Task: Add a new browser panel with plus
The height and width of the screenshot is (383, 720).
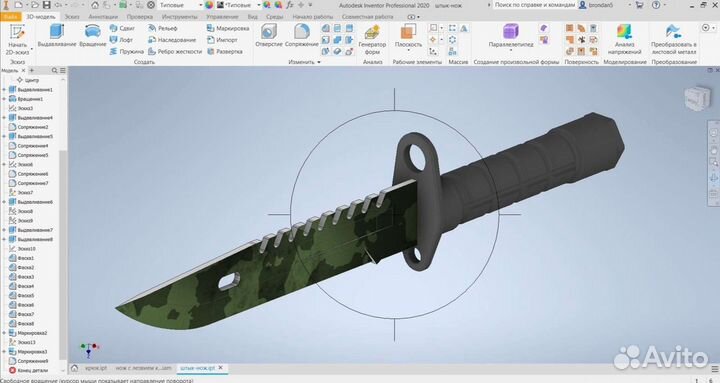Action: point(32,71)
